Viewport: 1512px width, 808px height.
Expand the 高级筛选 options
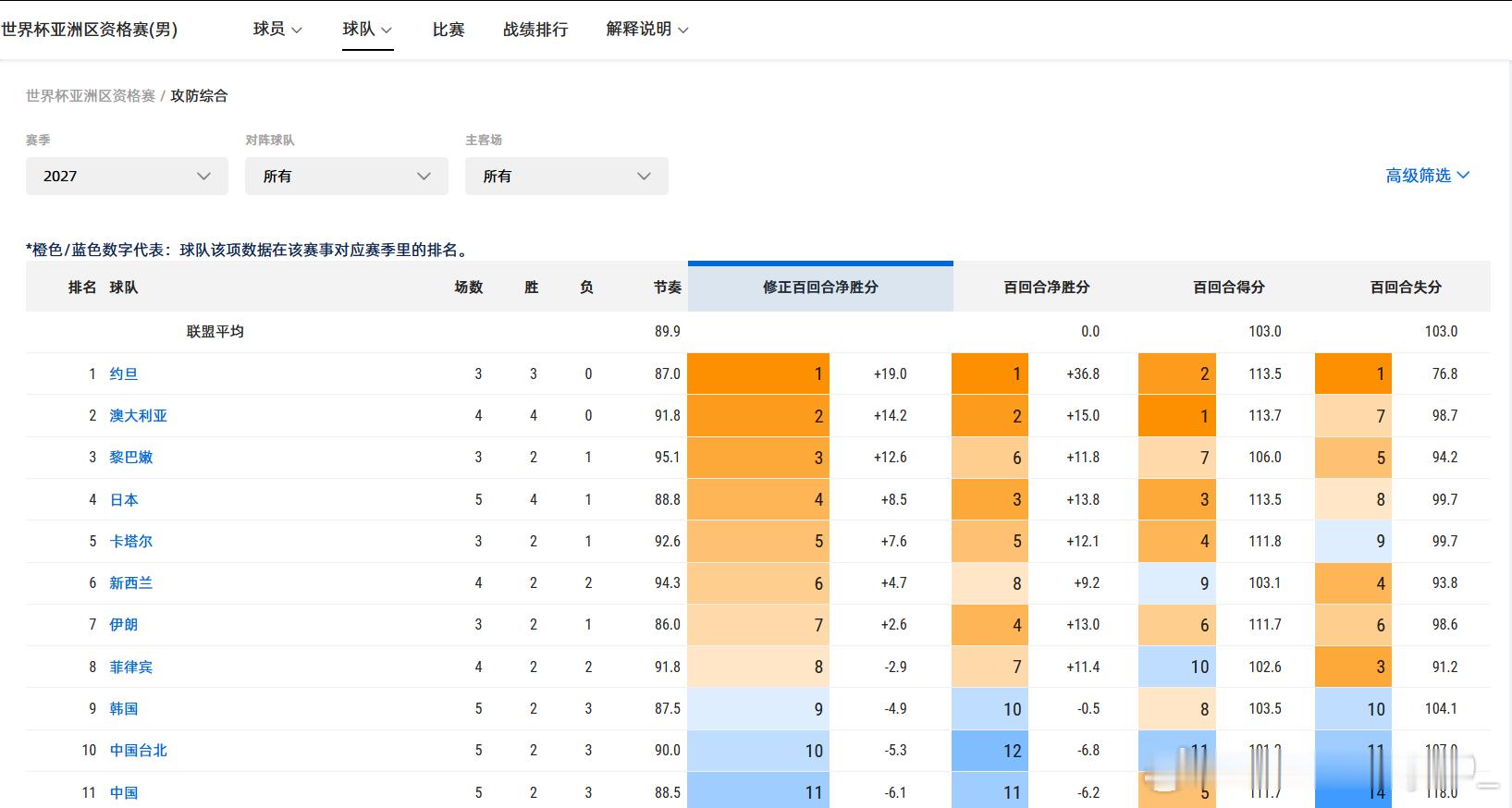[1428, 176]
